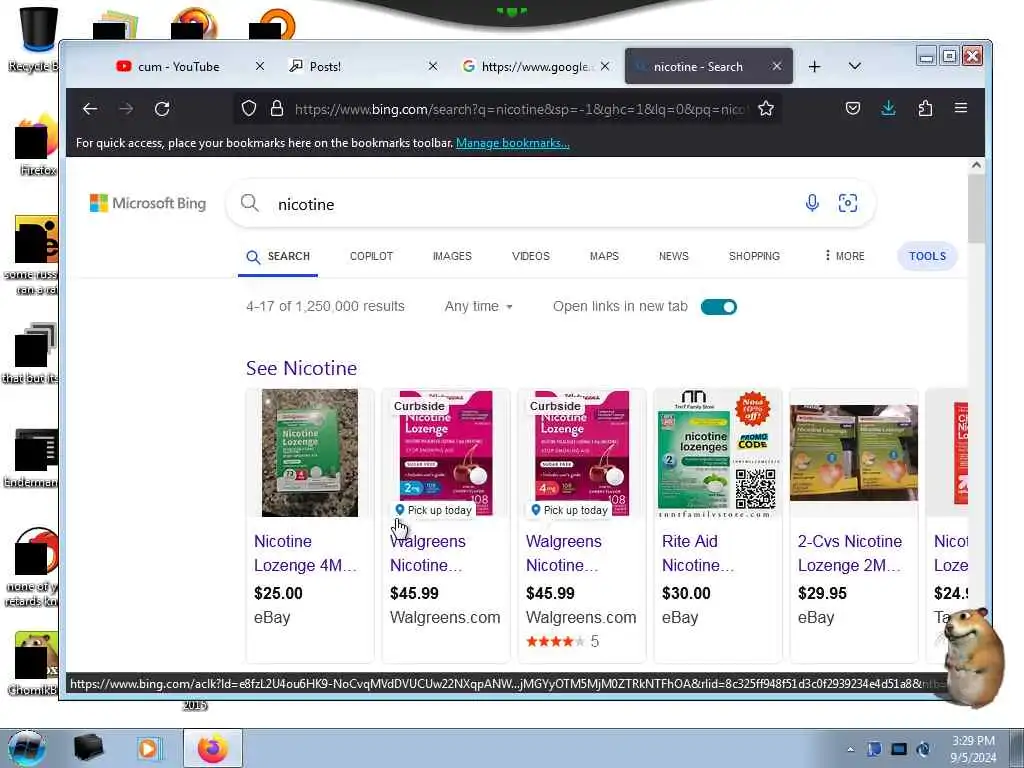Screen dimensions: 1024x768
Task: Bookmark this page with the star
Action: point(766,108)
